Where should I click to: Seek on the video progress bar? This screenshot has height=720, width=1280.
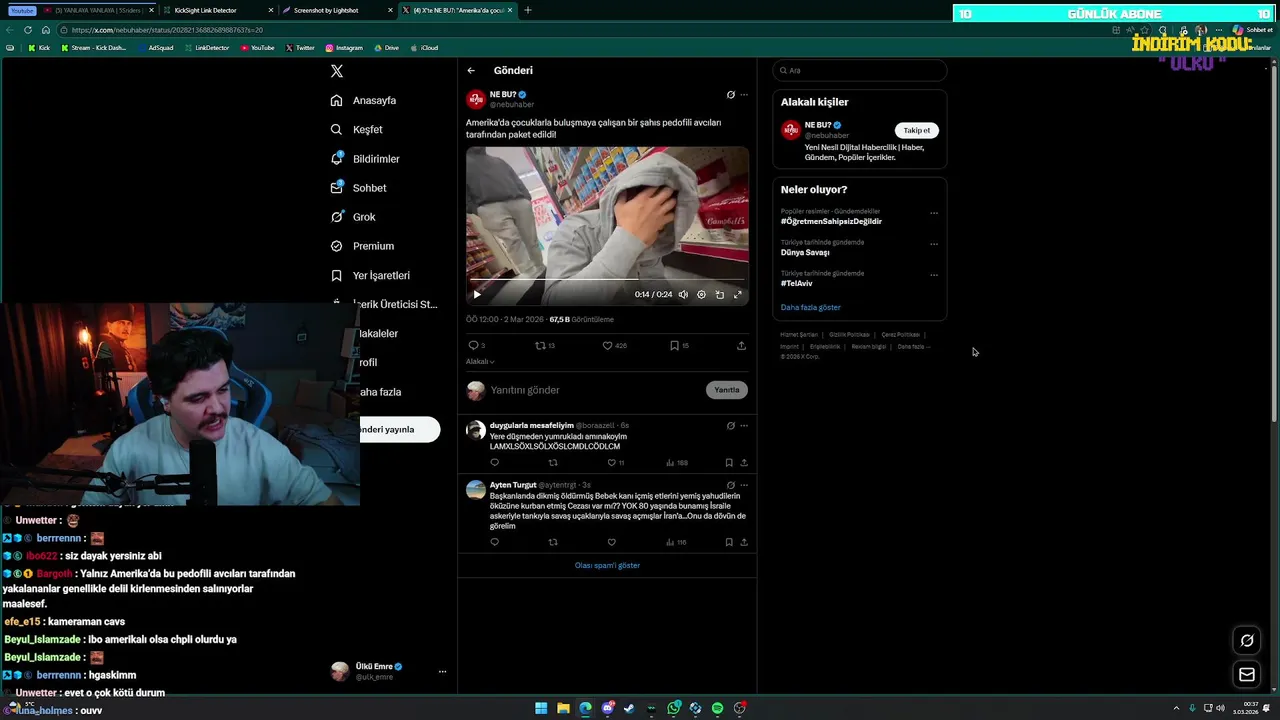tap(607, 279)
